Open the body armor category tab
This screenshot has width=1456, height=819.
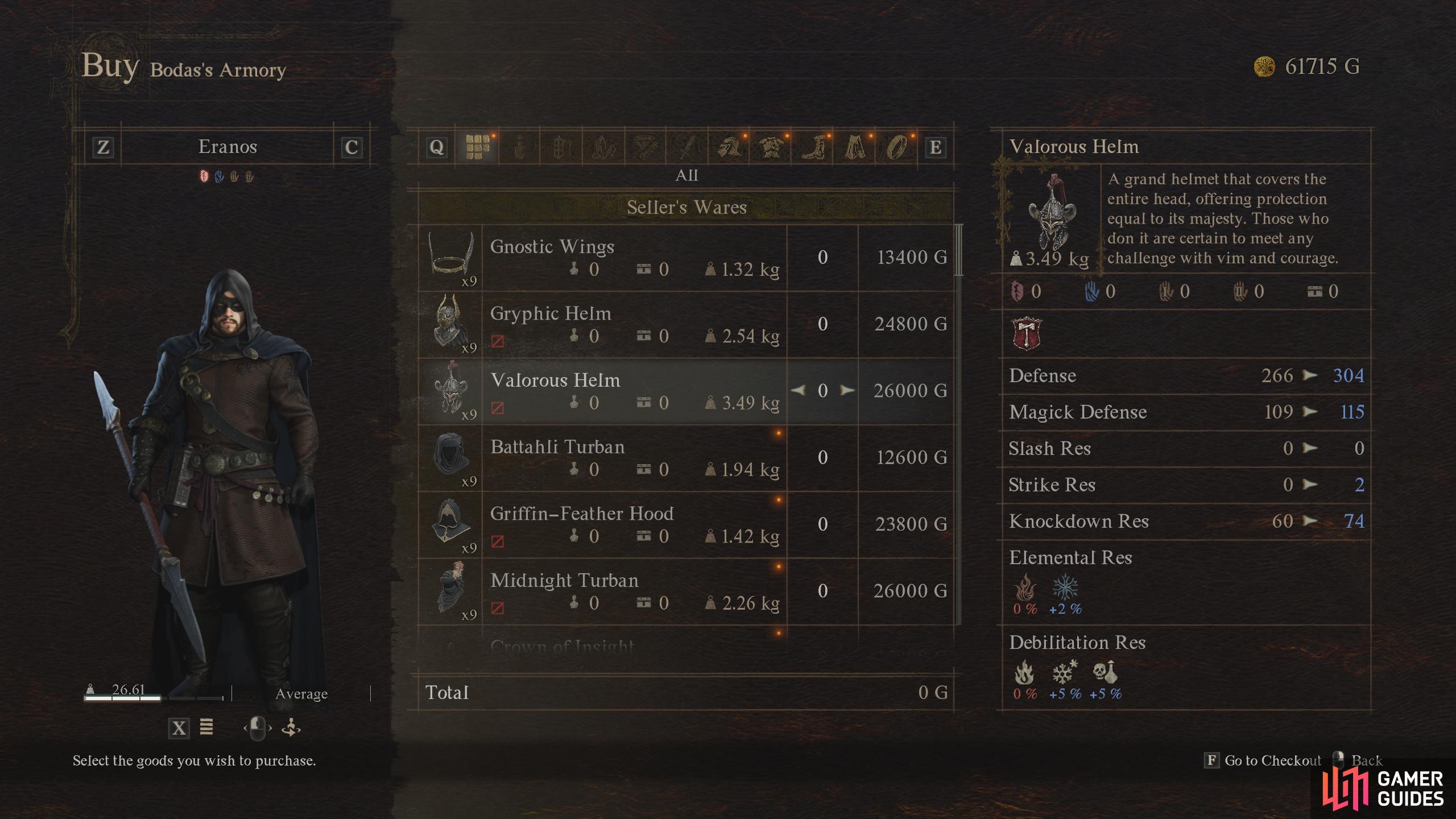pyautogui.click(x=771, y=147)
